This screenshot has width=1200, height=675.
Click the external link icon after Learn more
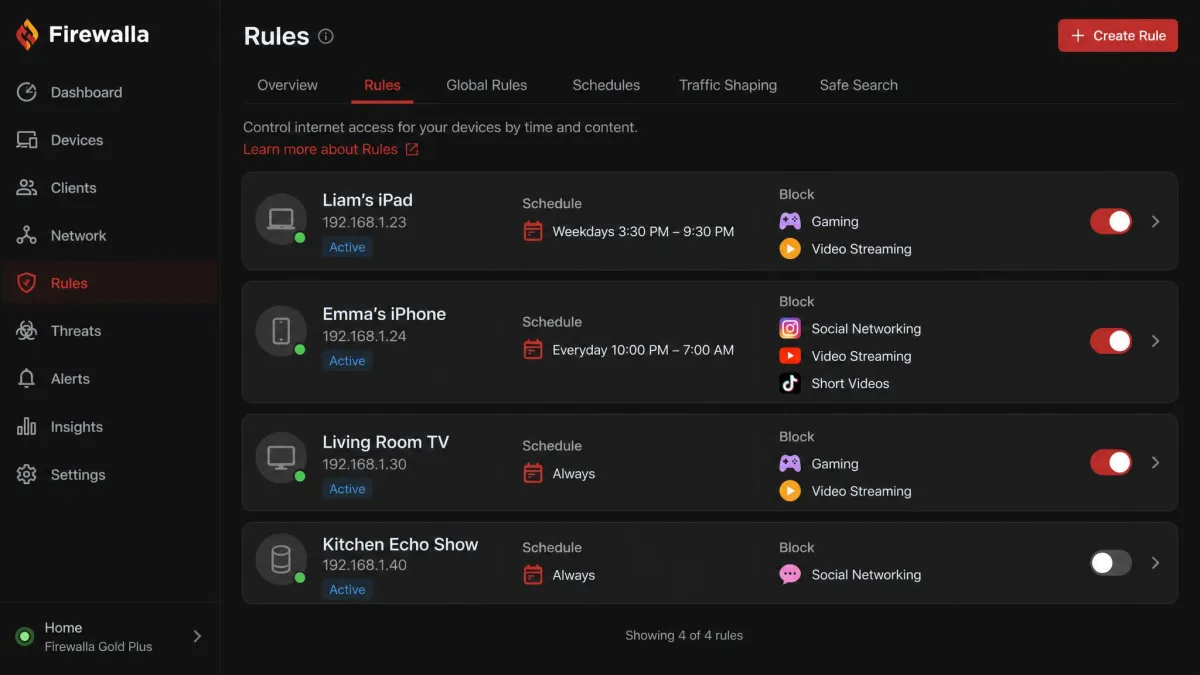(412, 149)
